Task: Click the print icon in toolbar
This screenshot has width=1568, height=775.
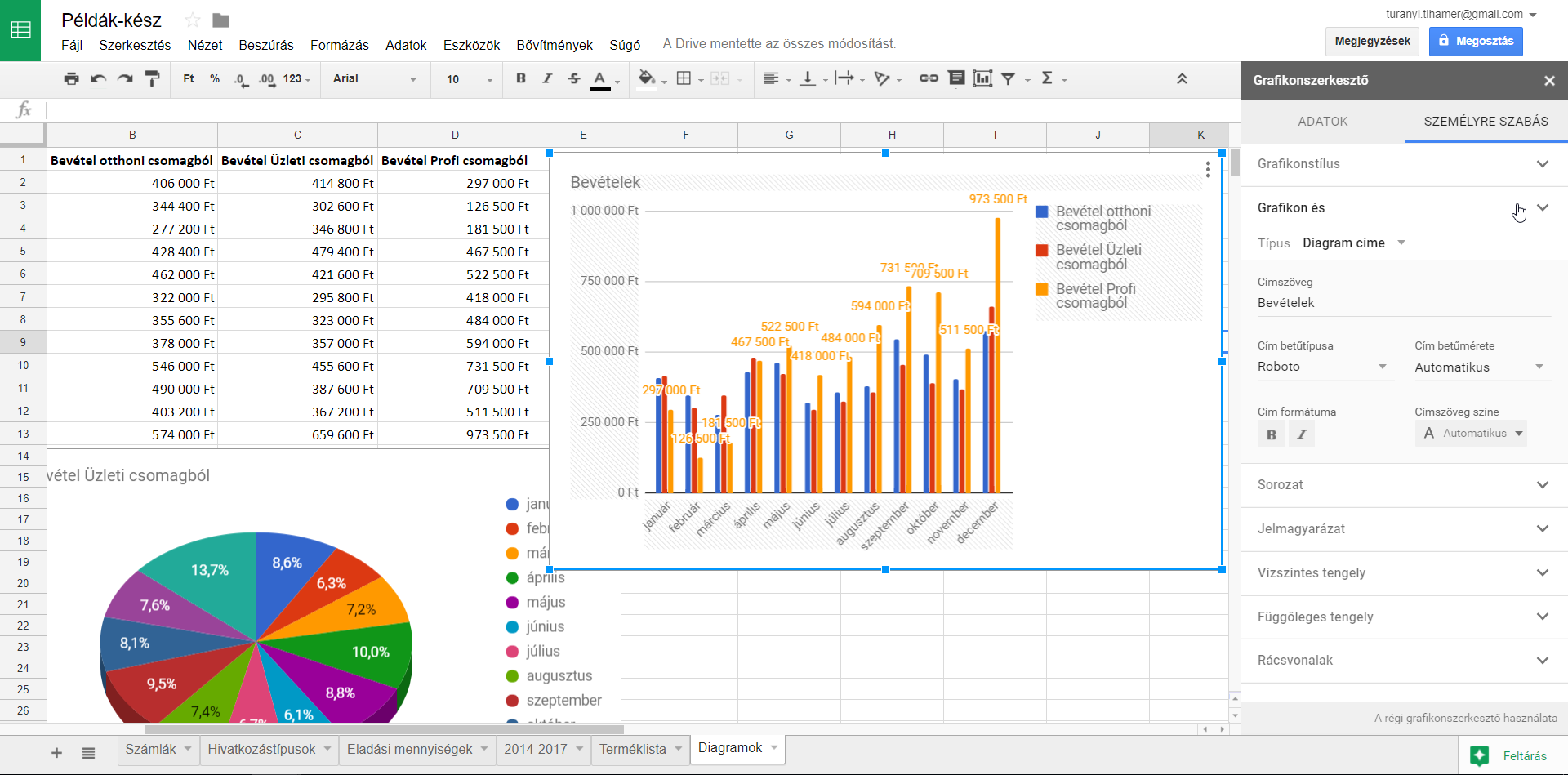Action: 72,79
